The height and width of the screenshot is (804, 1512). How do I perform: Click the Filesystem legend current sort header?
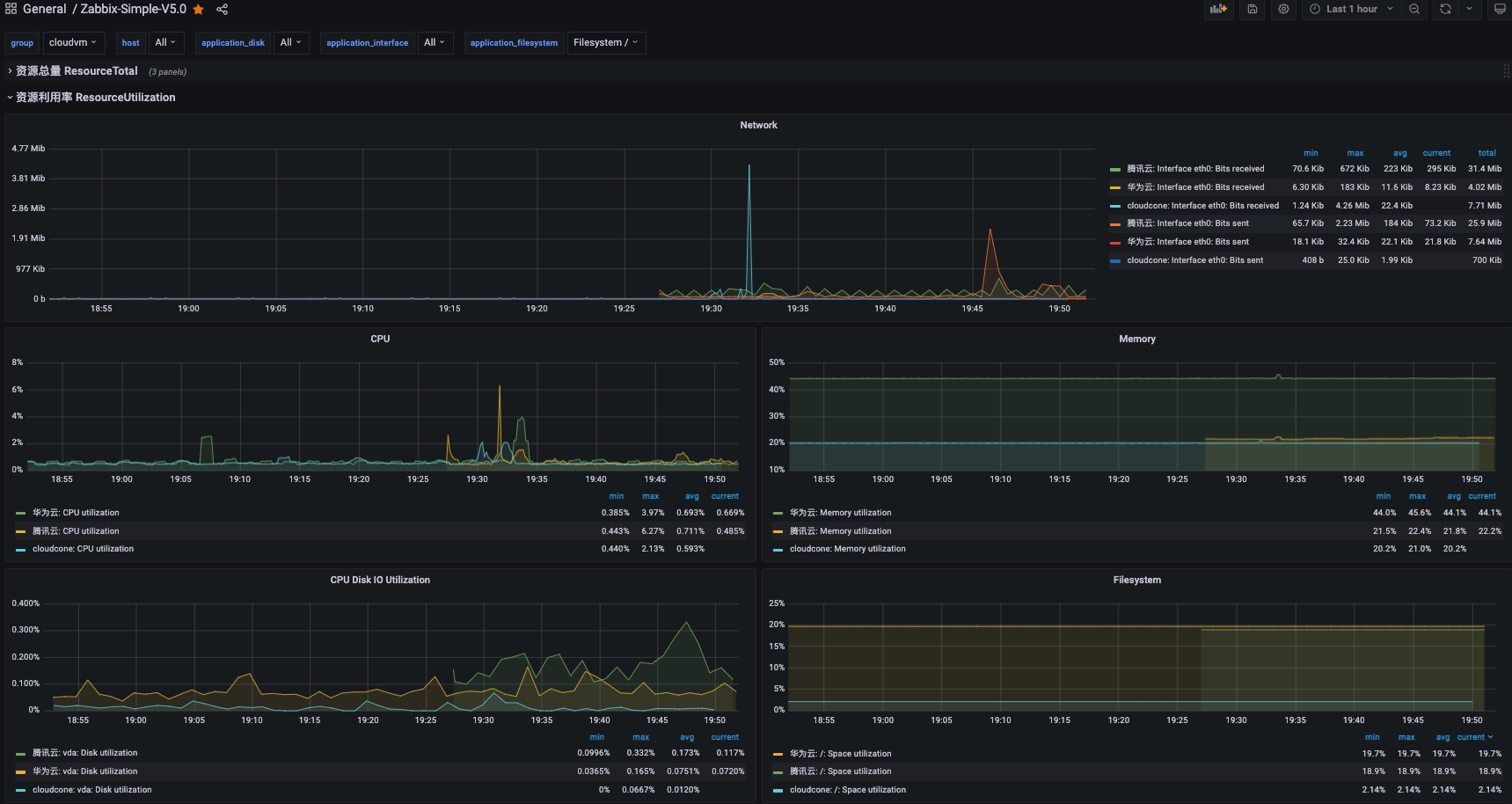click(1475, 737)
